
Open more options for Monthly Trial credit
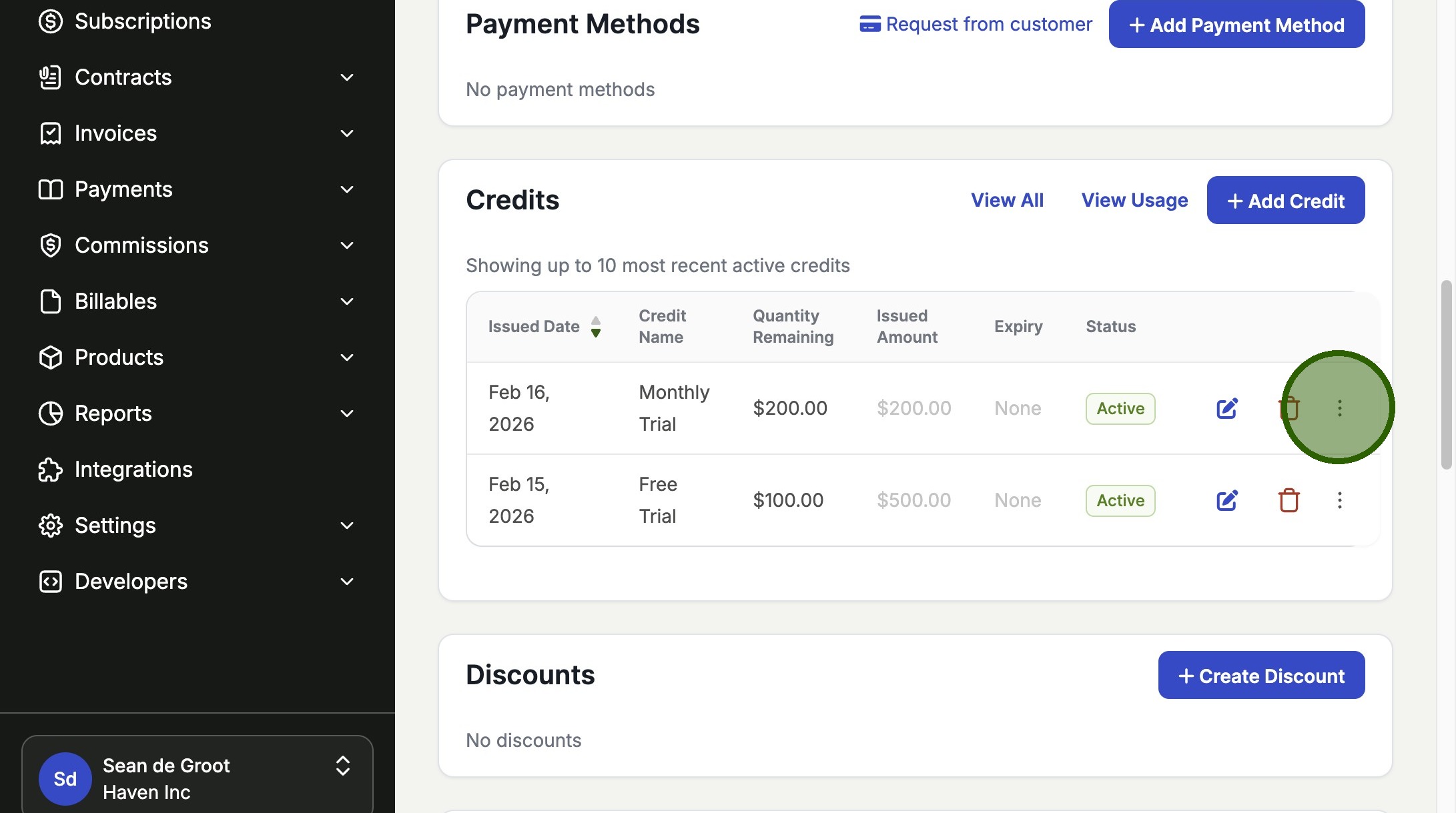pos(1339,408)
